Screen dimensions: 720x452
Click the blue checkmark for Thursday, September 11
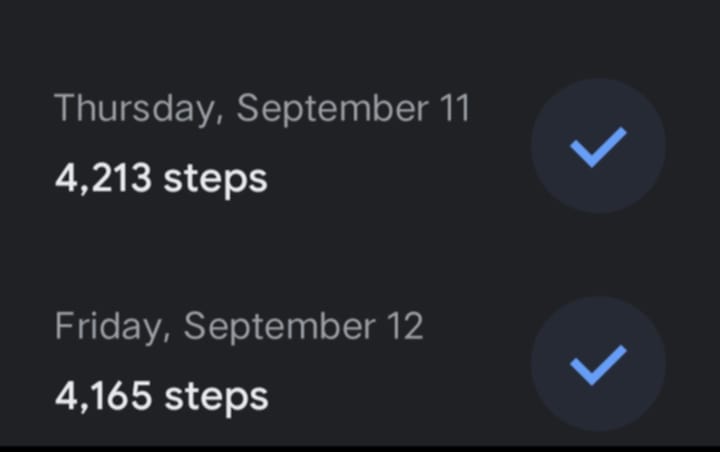[x=598, y=146]
